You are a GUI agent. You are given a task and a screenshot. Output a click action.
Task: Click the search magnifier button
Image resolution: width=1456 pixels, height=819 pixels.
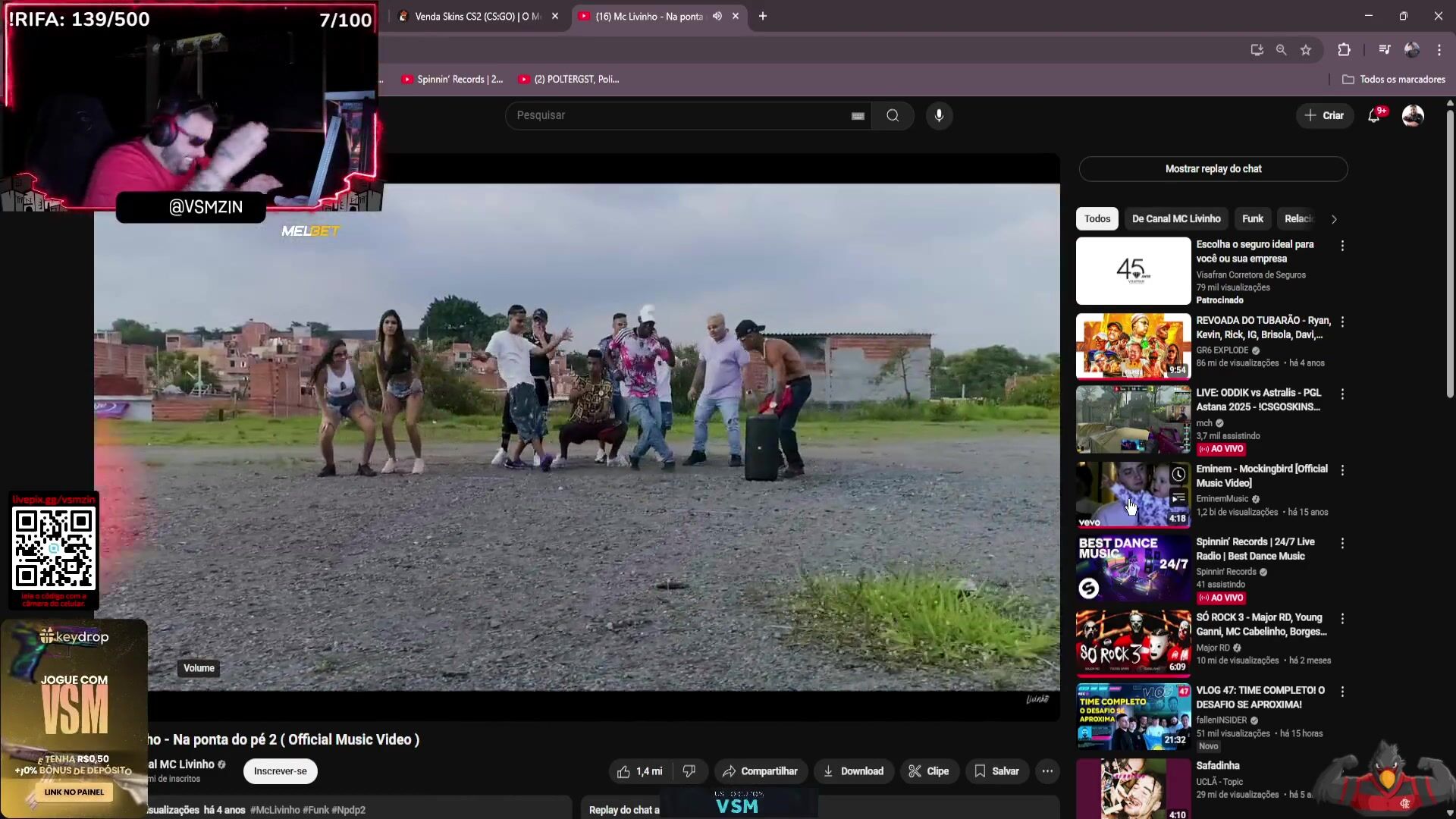[x=893, y=115]
